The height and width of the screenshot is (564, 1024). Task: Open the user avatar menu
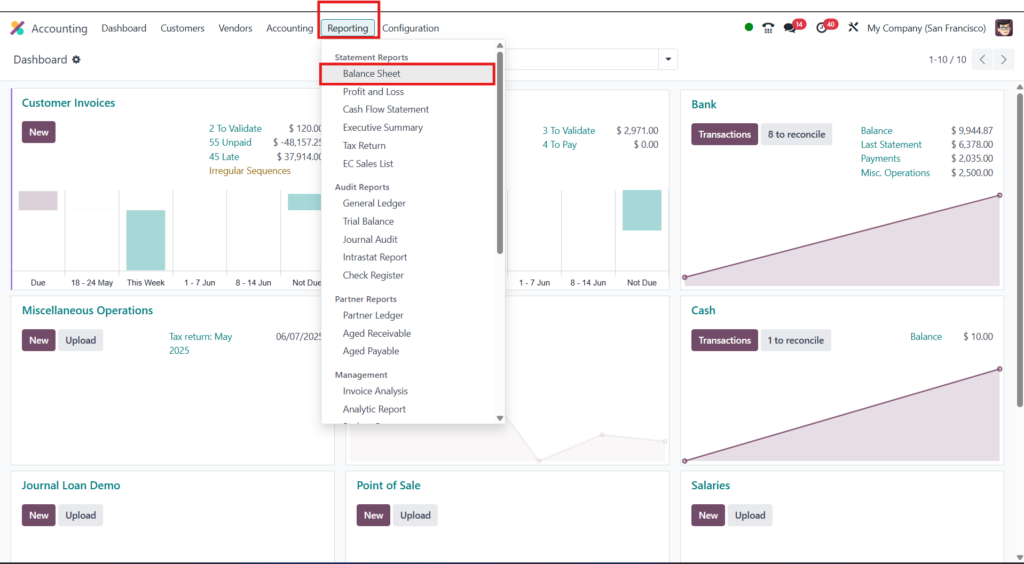(x=1004, y=27)
